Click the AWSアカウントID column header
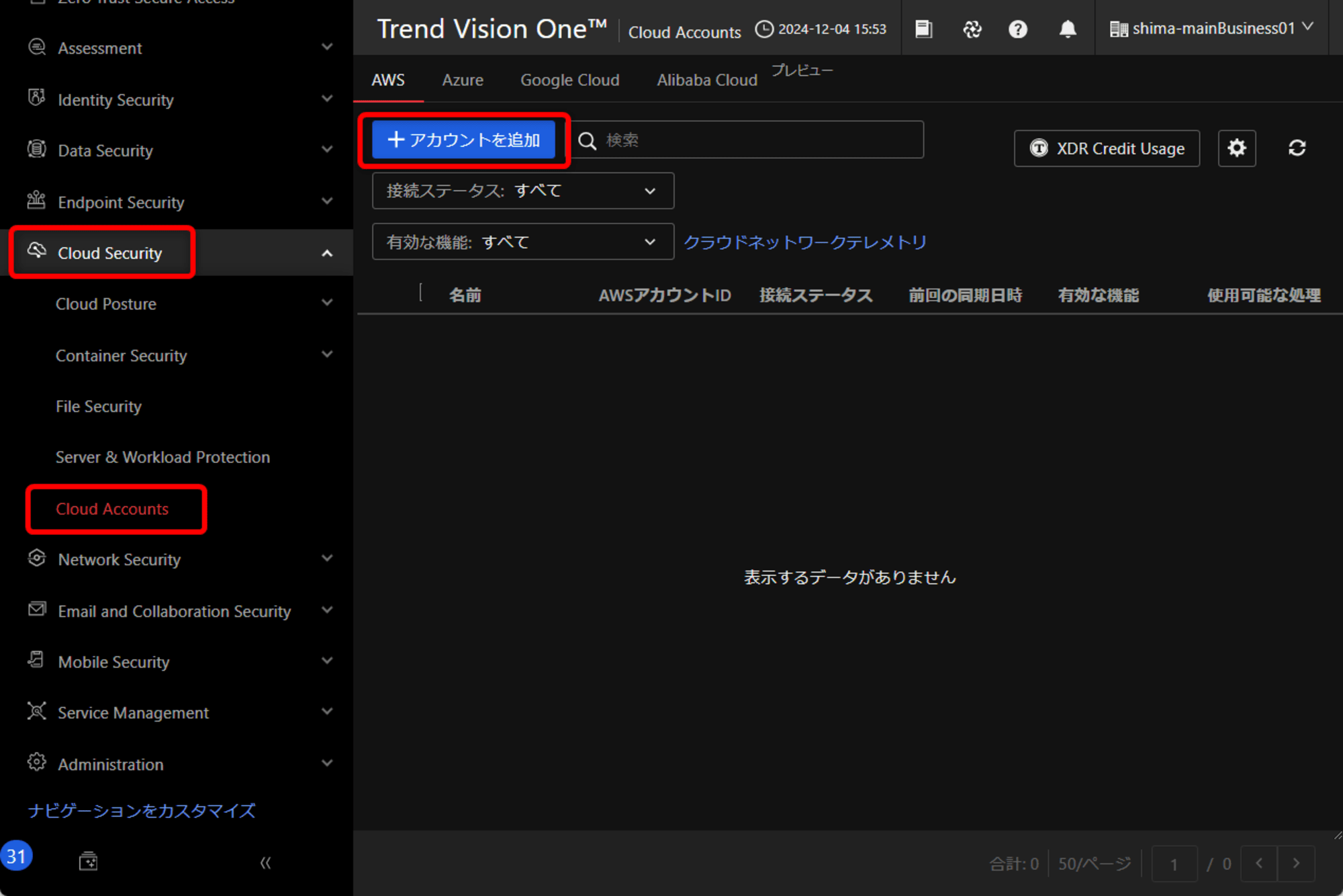Viewport: 1343px width, 896px height. pyautogui.click(x=665, y=295)
